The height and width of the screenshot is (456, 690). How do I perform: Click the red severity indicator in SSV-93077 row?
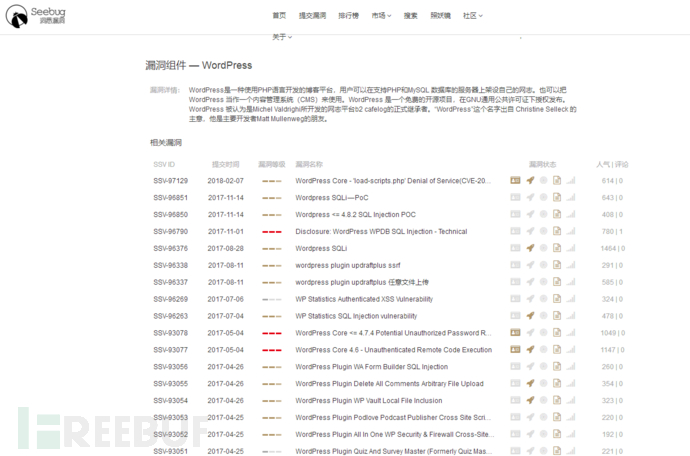pyautogui.click(x=272, y=350)
